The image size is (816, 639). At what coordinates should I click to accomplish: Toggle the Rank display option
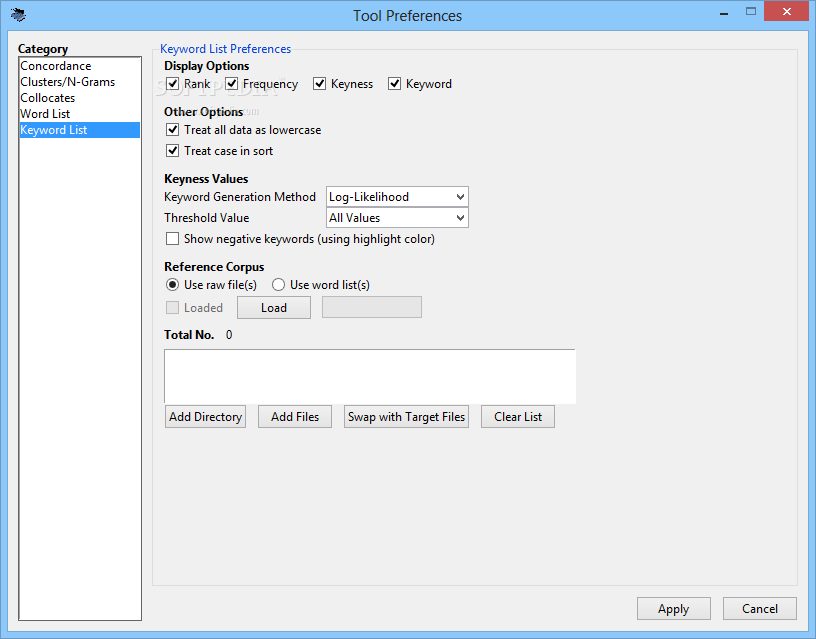click(x=173, y=84)
